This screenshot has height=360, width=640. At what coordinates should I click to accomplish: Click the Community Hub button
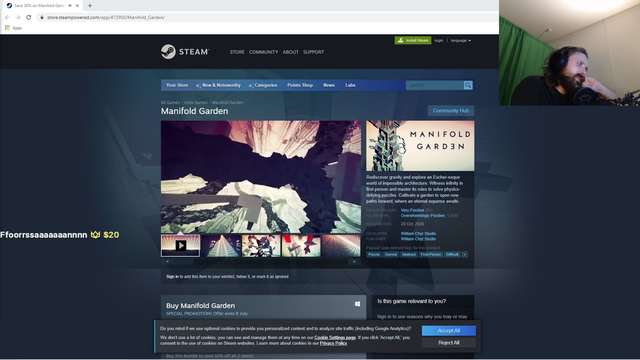pos(451,111)
